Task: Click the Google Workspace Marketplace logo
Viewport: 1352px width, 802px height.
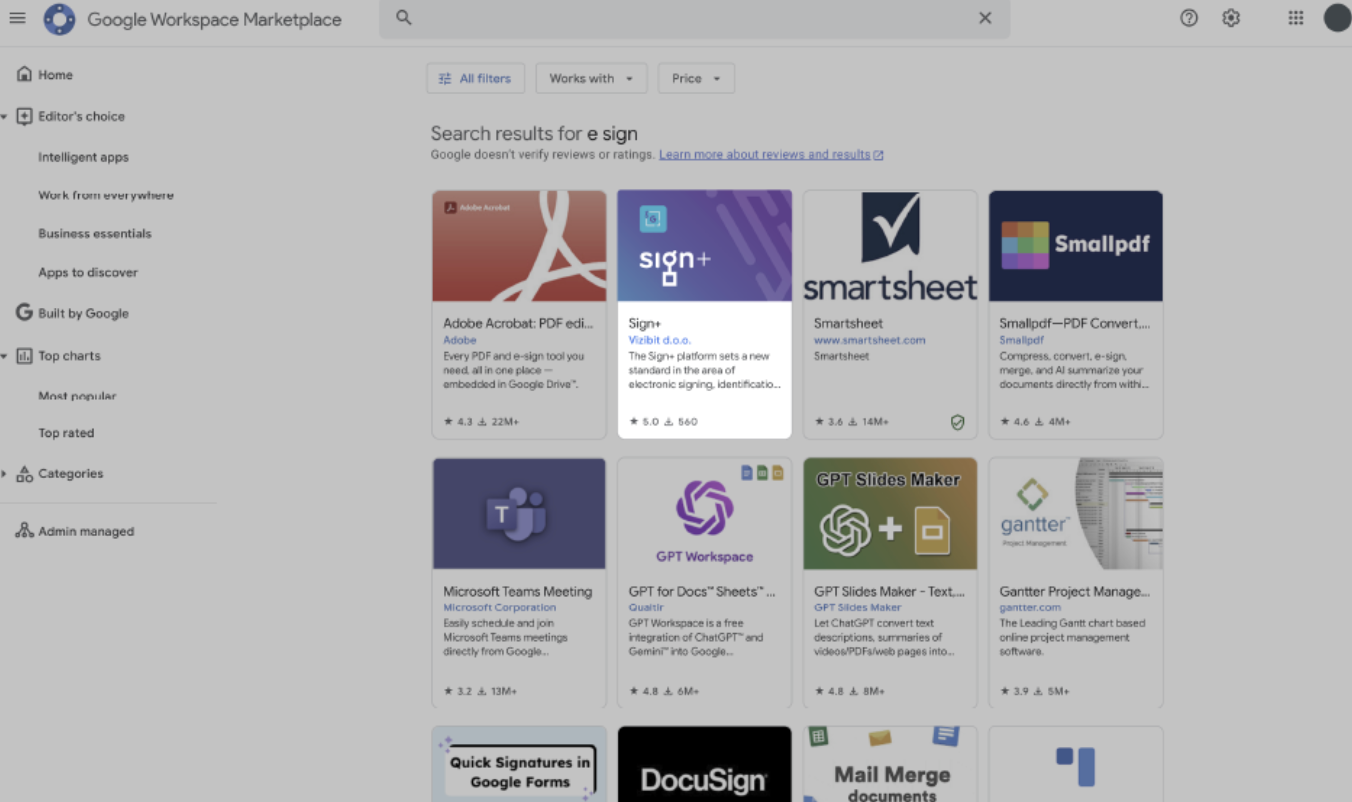Action: coord(59,19)
